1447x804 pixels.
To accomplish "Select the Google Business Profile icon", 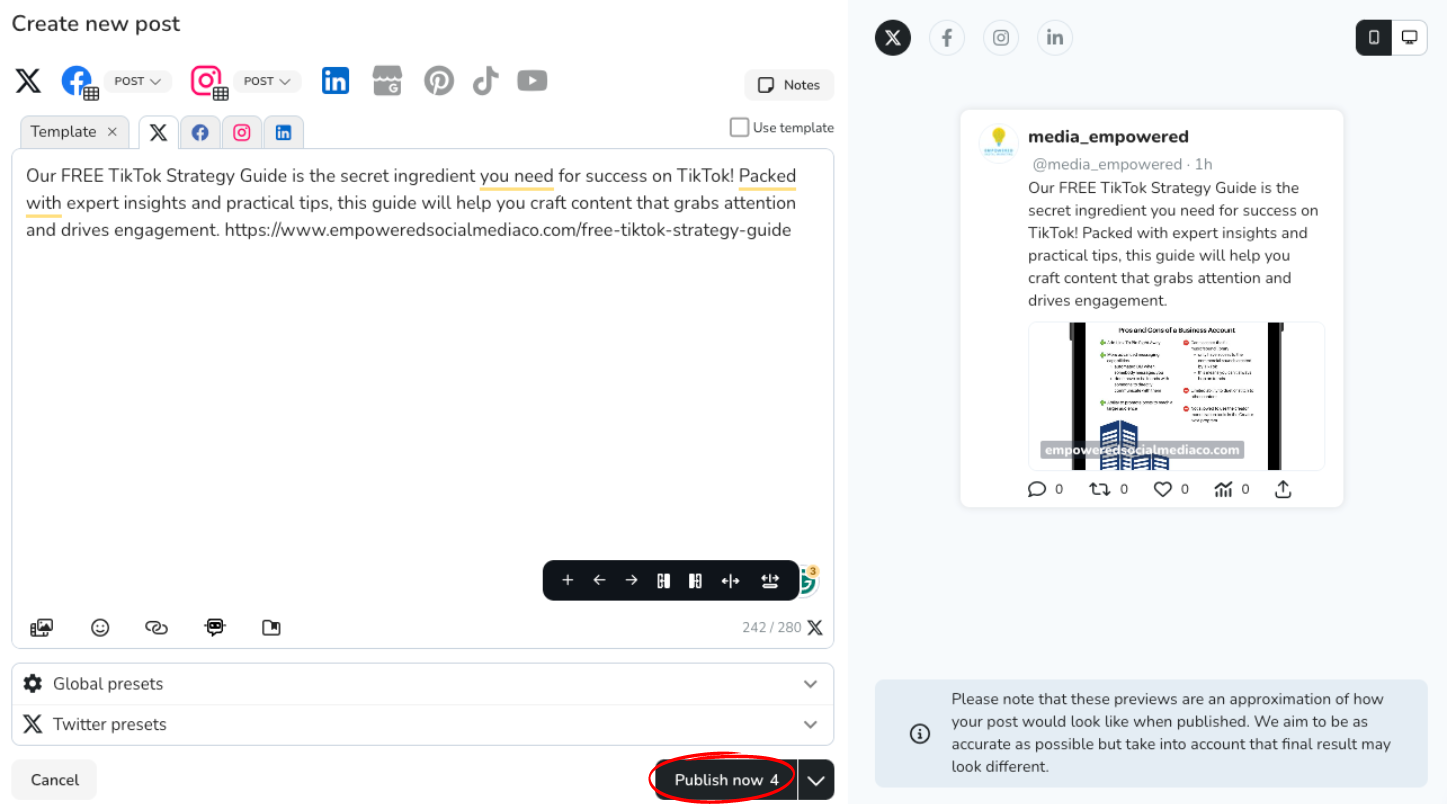I will click(x=387, y=81).
